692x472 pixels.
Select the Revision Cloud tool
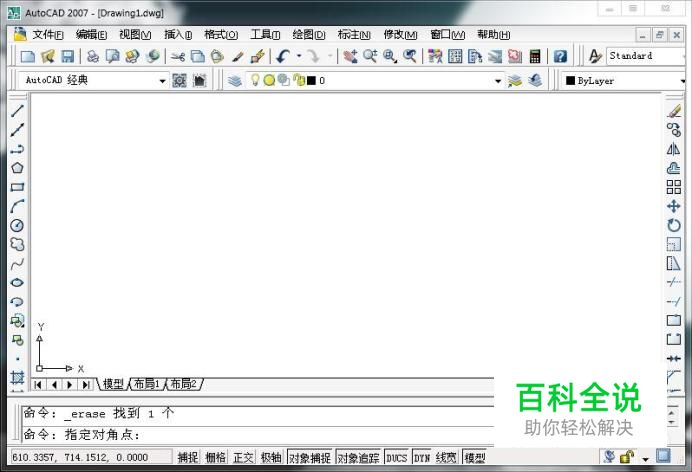click(x=17, y=244)
